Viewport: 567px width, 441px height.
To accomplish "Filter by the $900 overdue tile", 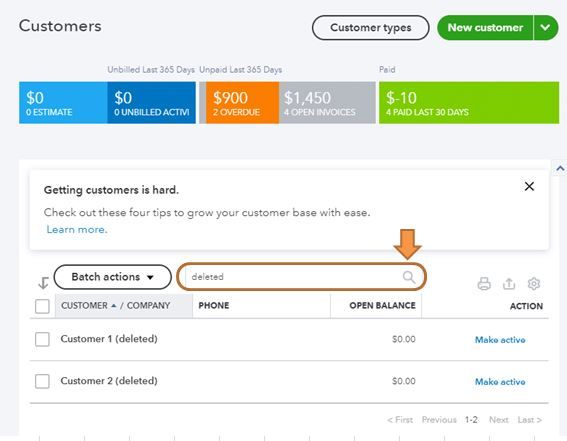I will click(242, 103).
